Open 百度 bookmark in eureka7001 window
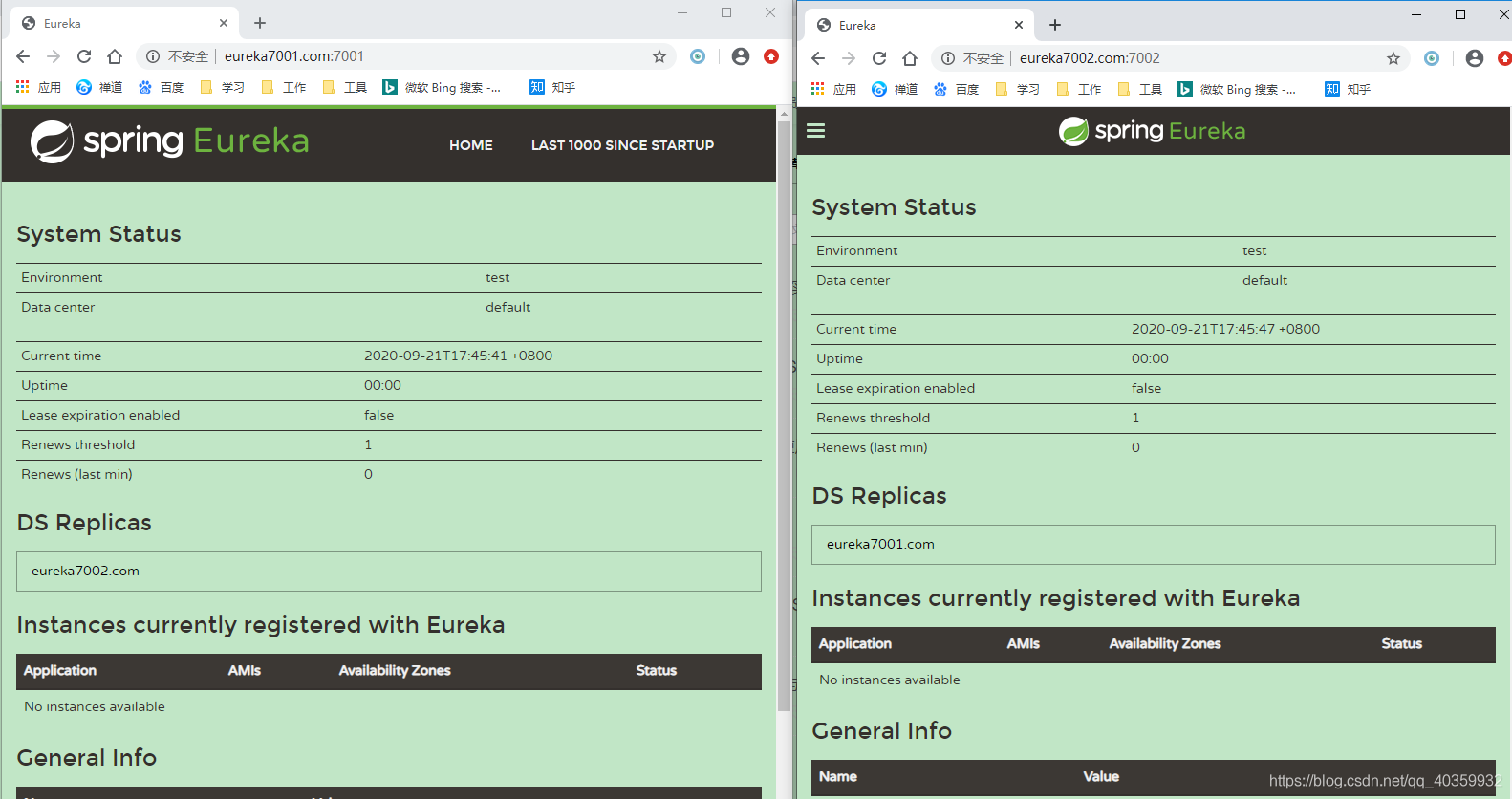Screen dimensions: 1512x799 pos(161,87)
